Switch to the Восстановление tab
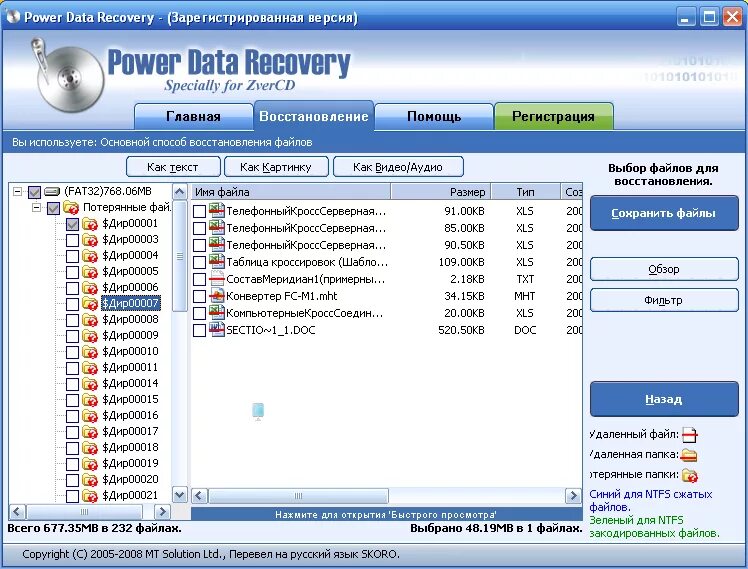Screen dimensions: 748x569 tap(314, 116)
